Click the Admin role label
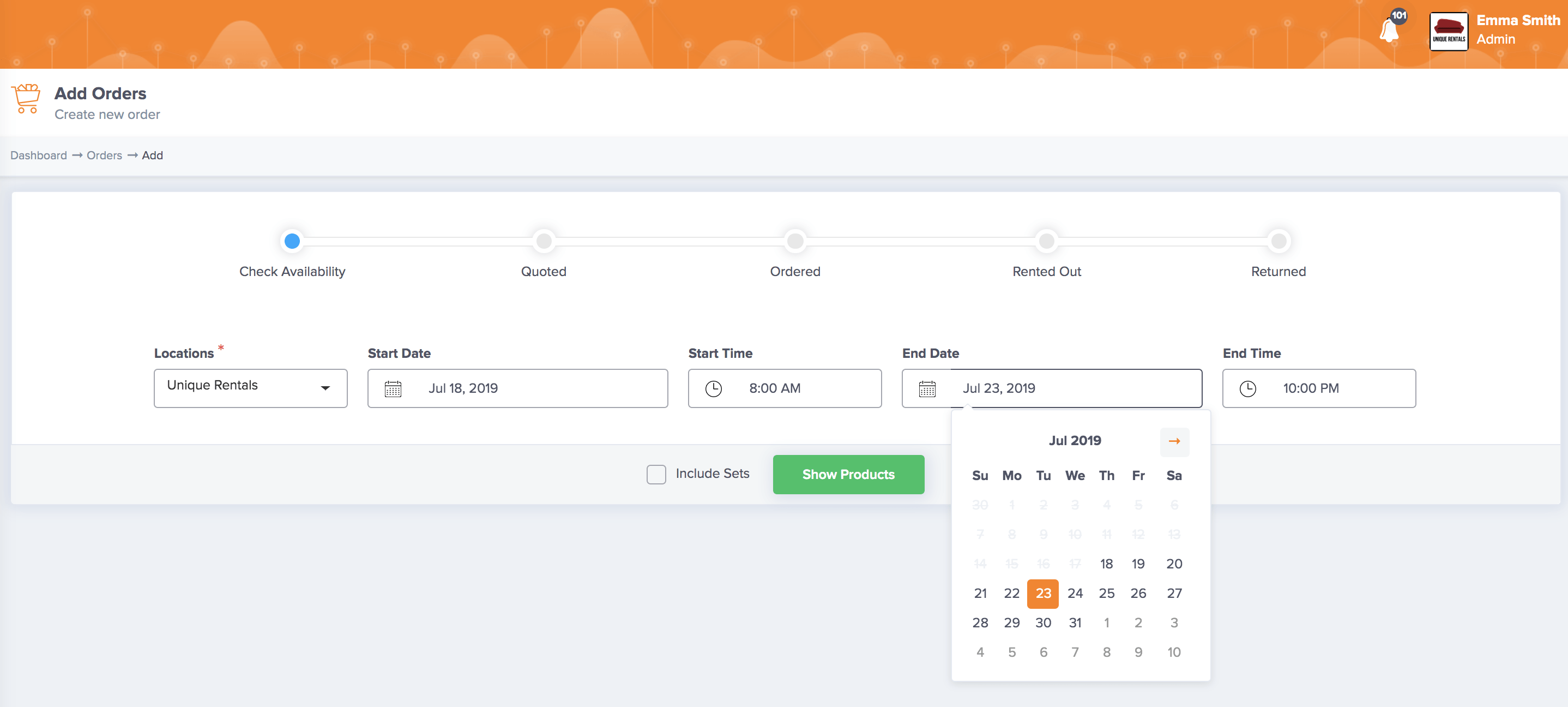The height and width of the screenshot is (707, 1568). [x=1495, y=39]
